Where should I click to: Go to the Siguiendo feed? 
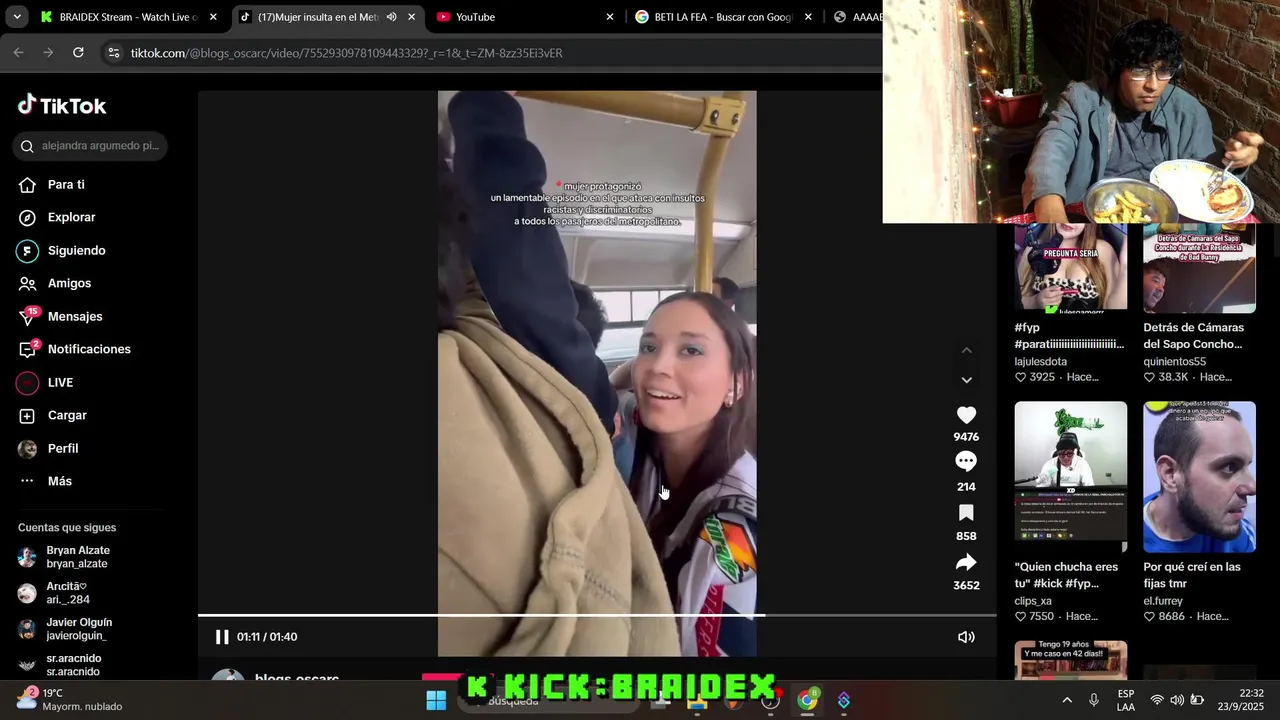76,250
